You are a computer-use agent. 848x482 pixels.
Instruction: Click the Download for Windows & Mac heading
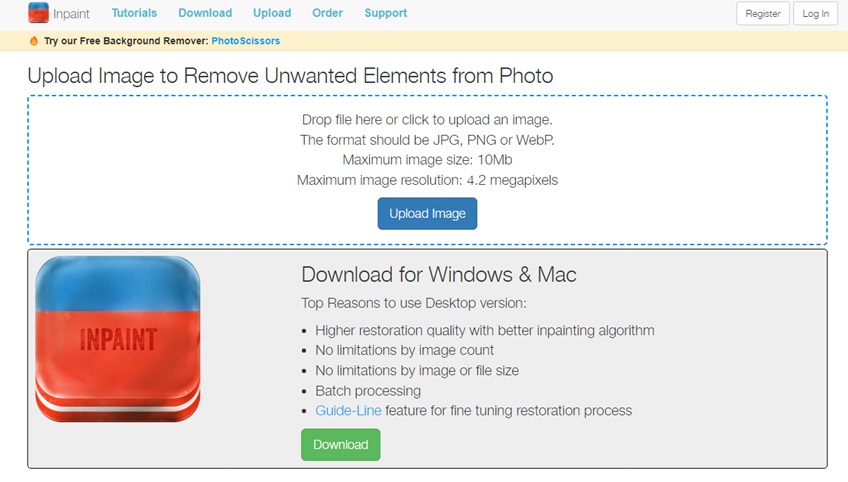(x=439, y=275)
